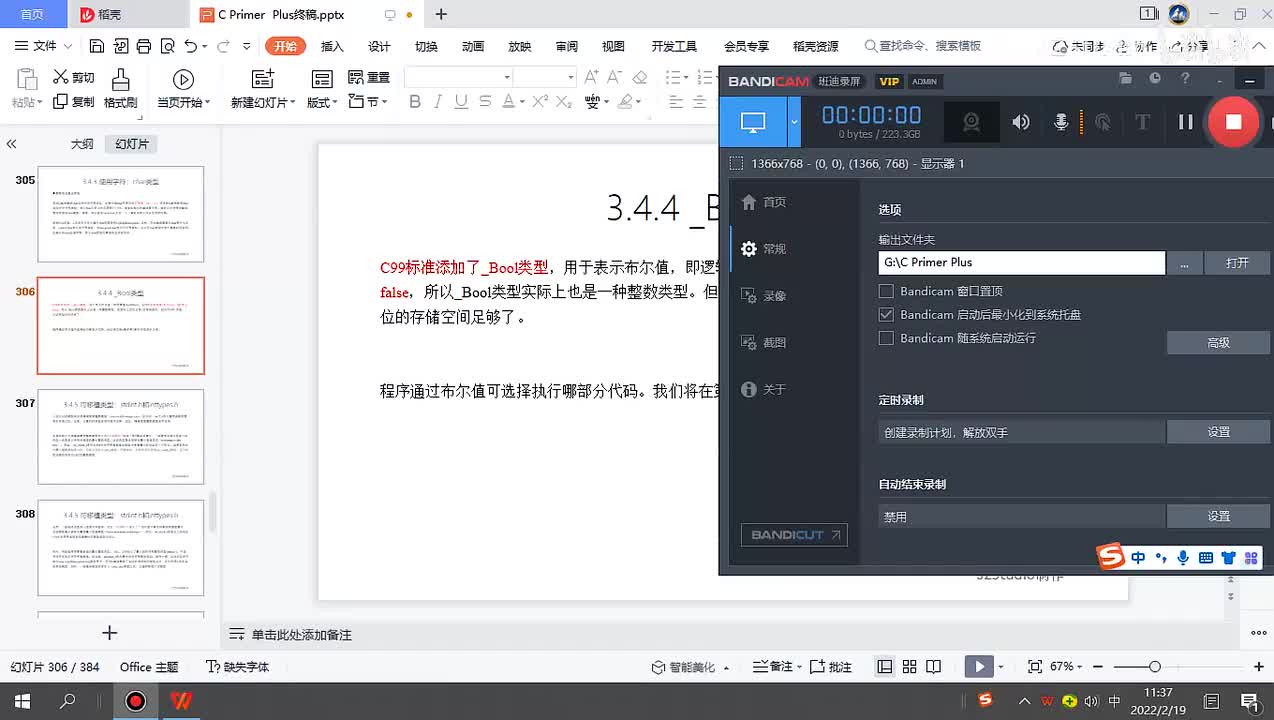The height and width of the screenshot is (720, 1274).
Task: Toggle Bandicam speaker sound icon
Action: click(1021, 122)
